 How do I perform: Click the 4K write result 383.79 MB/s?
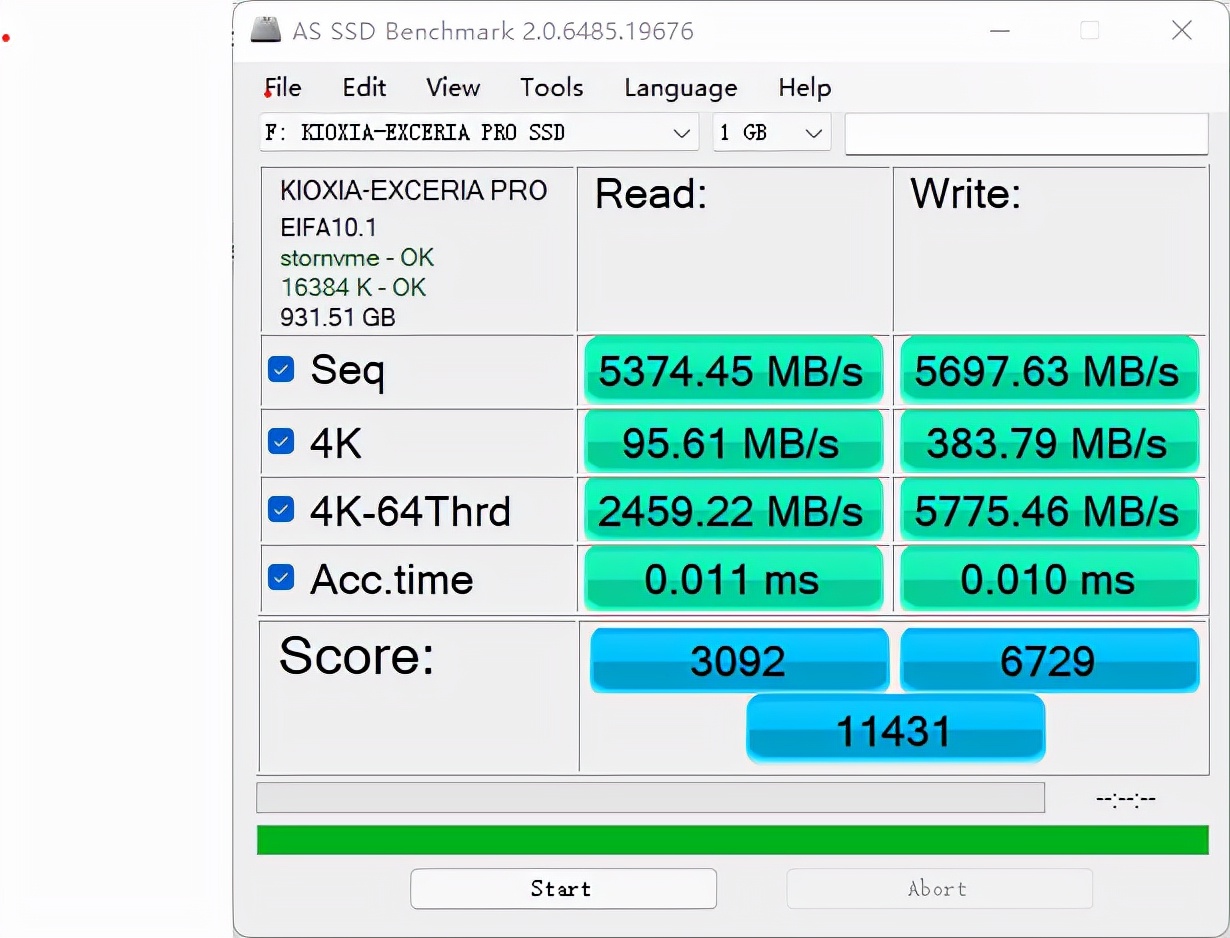point(1048,442)
